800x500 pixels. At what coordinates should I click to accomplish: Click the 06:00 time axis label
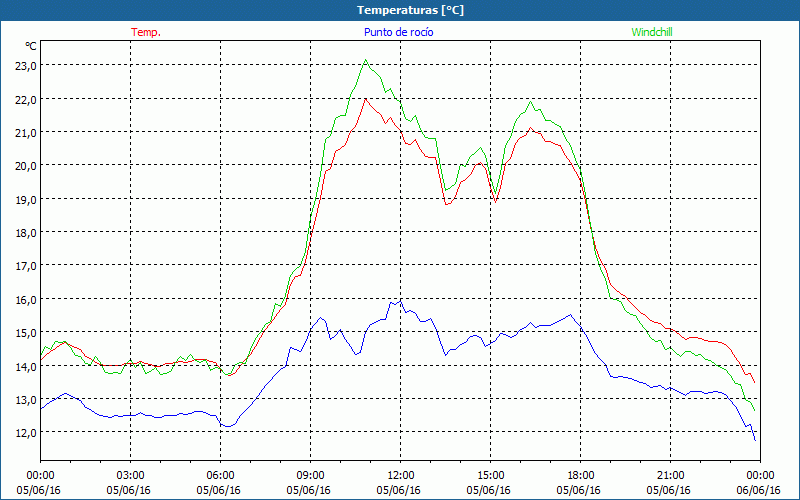[220, 475]
